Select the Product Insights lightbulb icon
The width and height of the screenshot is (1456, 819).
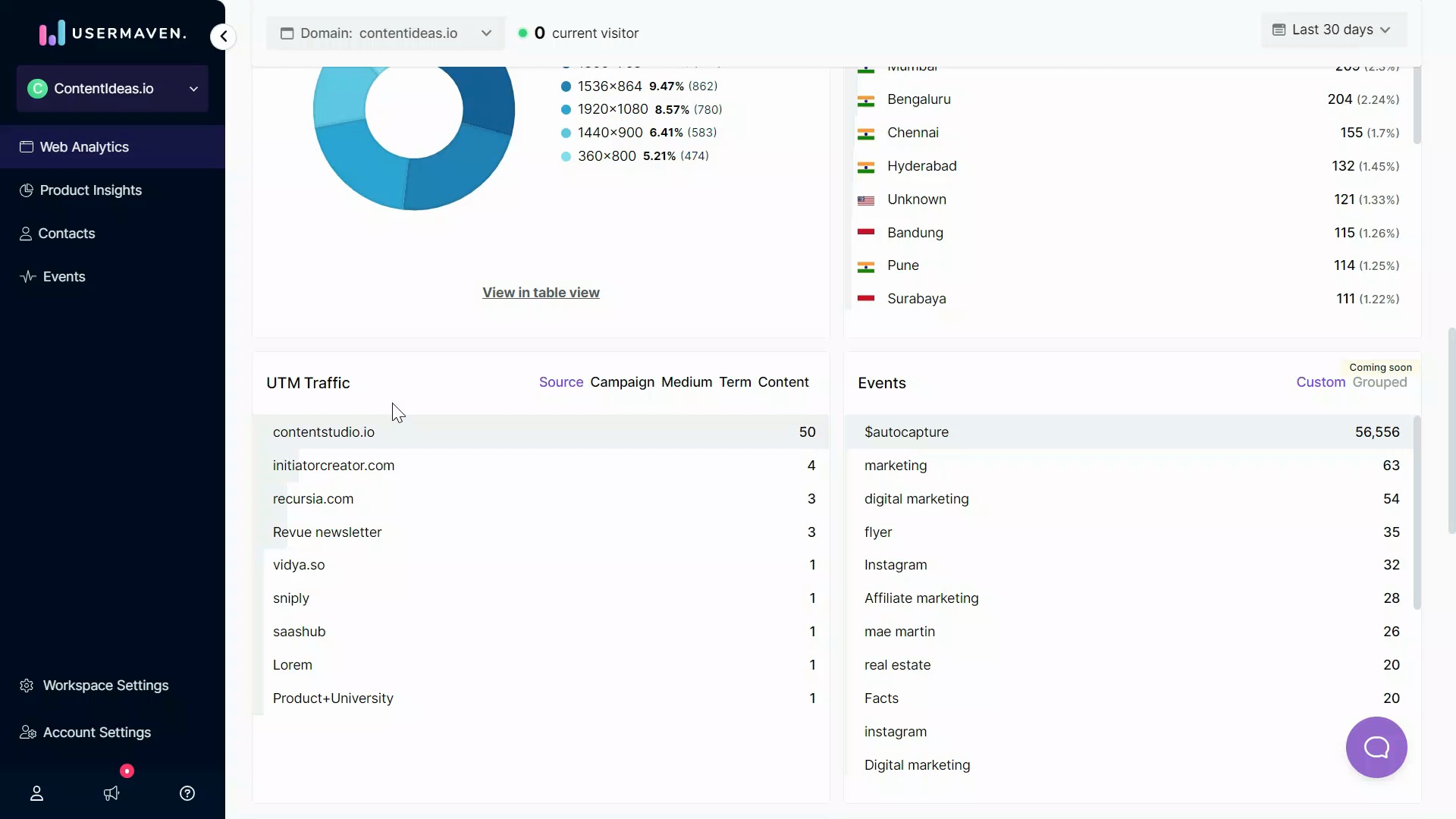point(27,190)
